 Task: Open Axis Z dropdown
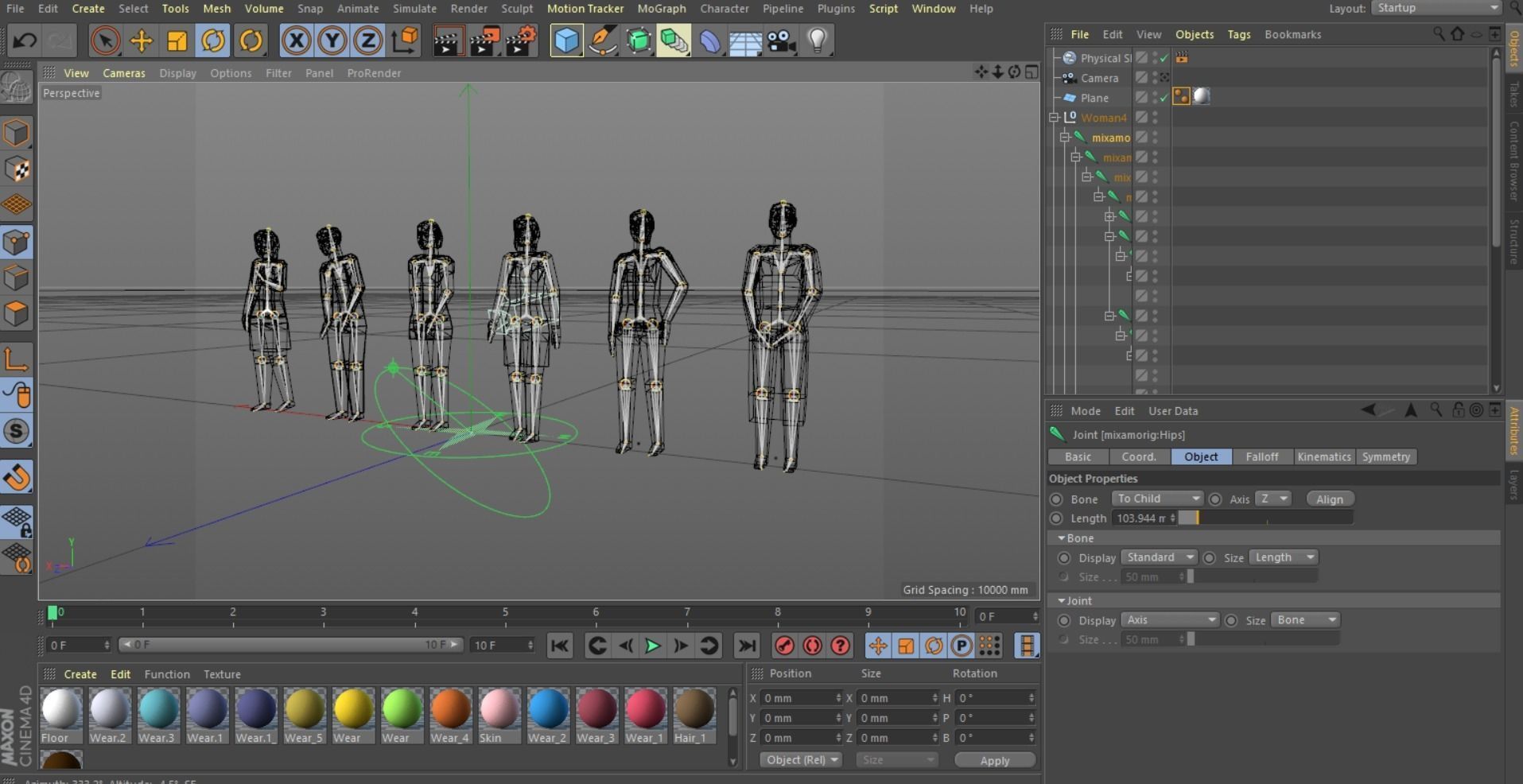click(1272, 499)
